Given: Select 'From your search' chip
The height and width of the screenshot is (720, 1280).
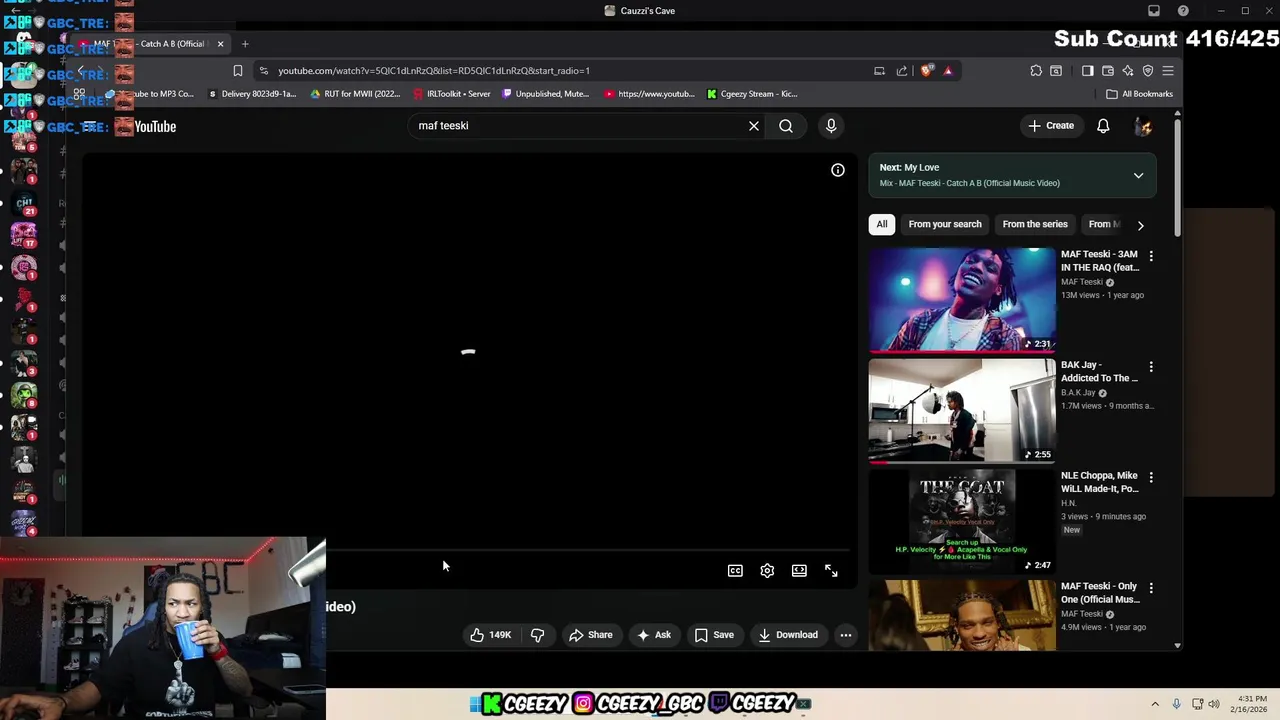Looking at the screenshot, I should point(945,224).
